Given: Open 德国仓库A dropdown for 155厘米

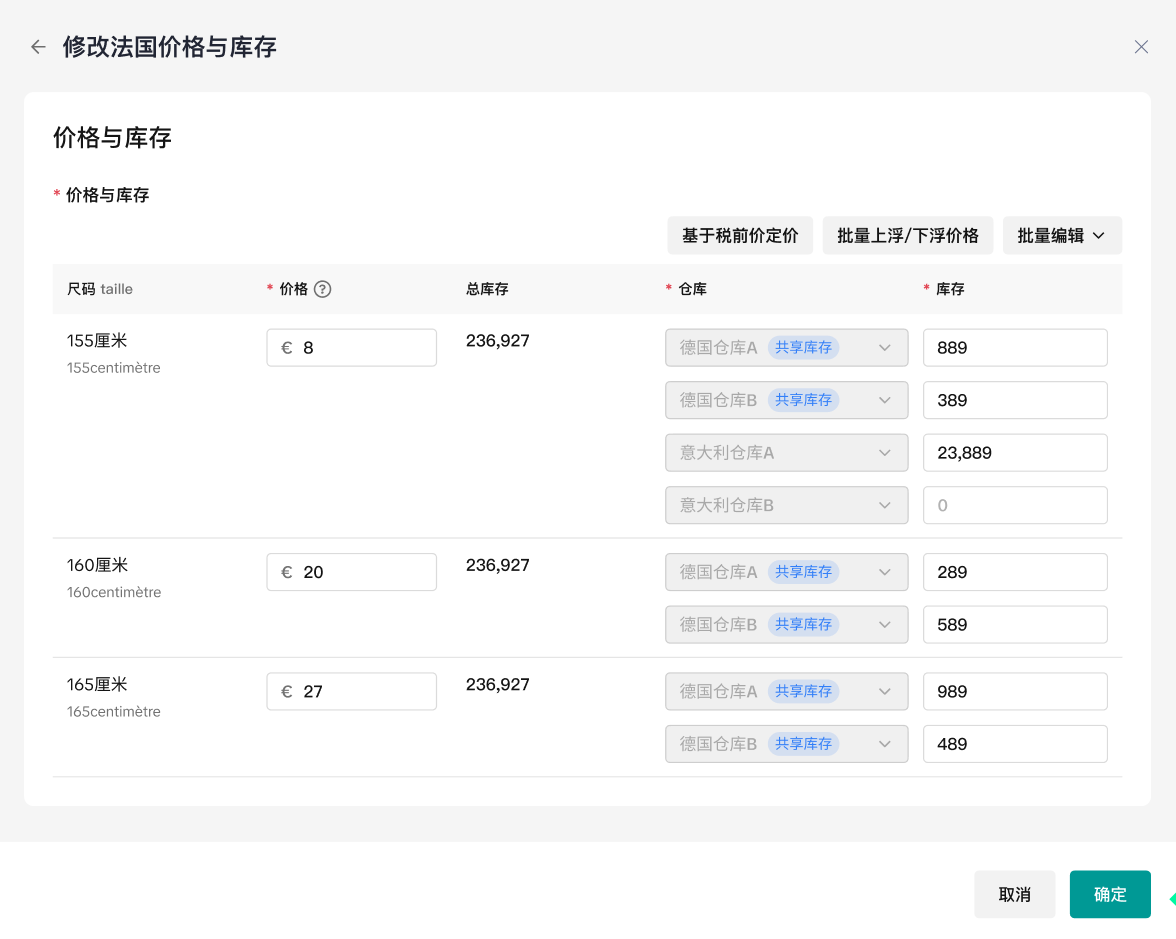Looking at the screenshot, I should click(x=786, y=348).
